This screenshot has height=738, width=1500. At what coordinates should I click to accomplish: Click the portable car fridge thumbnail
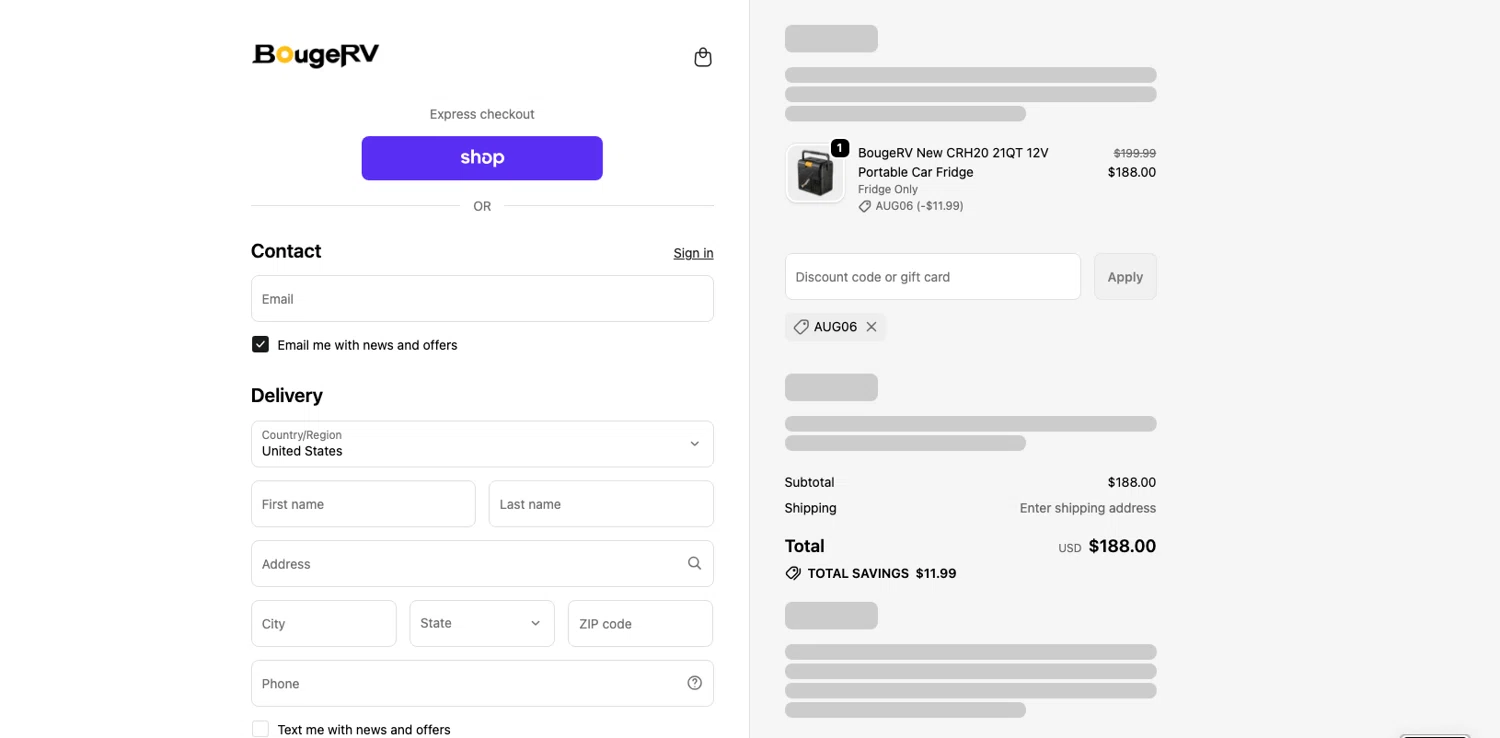point(815,174)
